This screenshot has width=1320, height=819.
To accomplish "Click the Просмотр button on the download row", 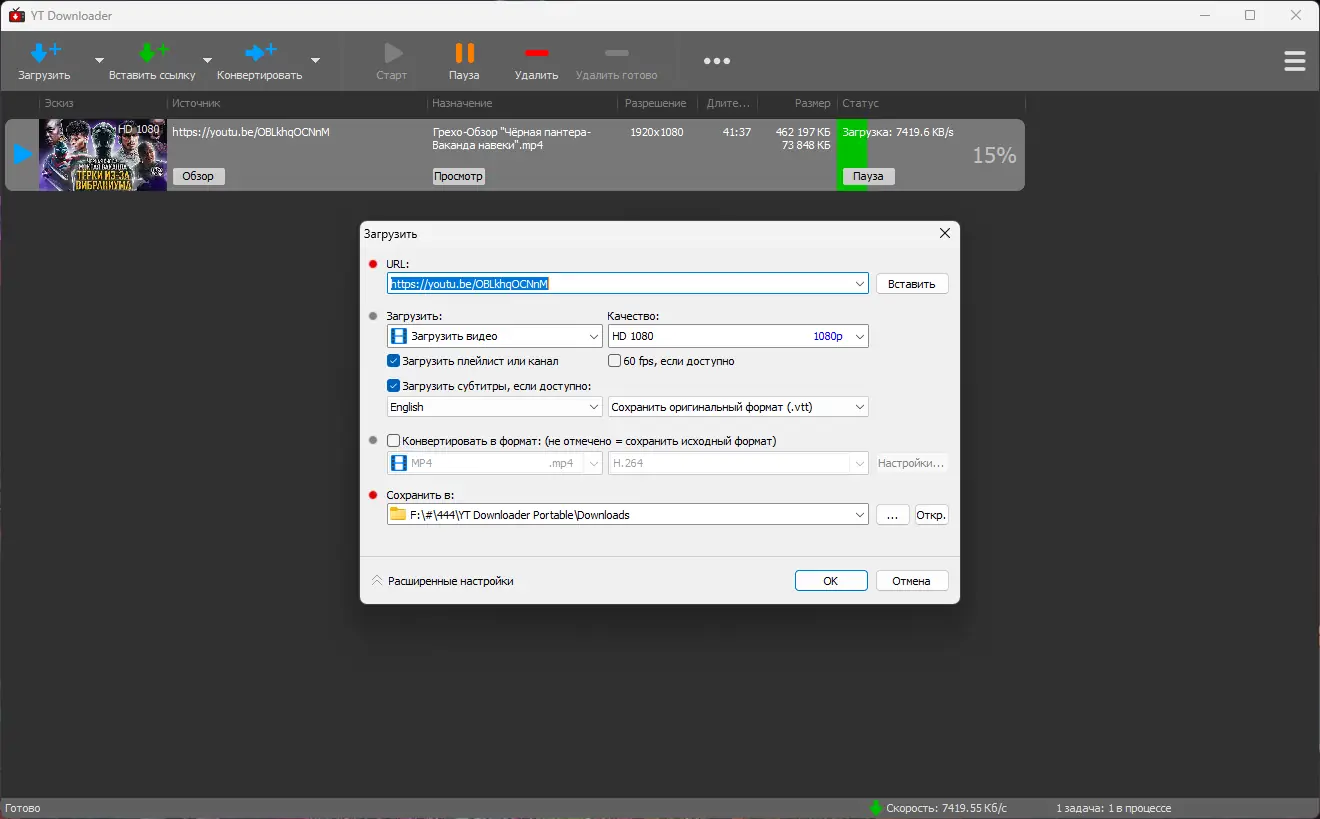I will (459, 176).
